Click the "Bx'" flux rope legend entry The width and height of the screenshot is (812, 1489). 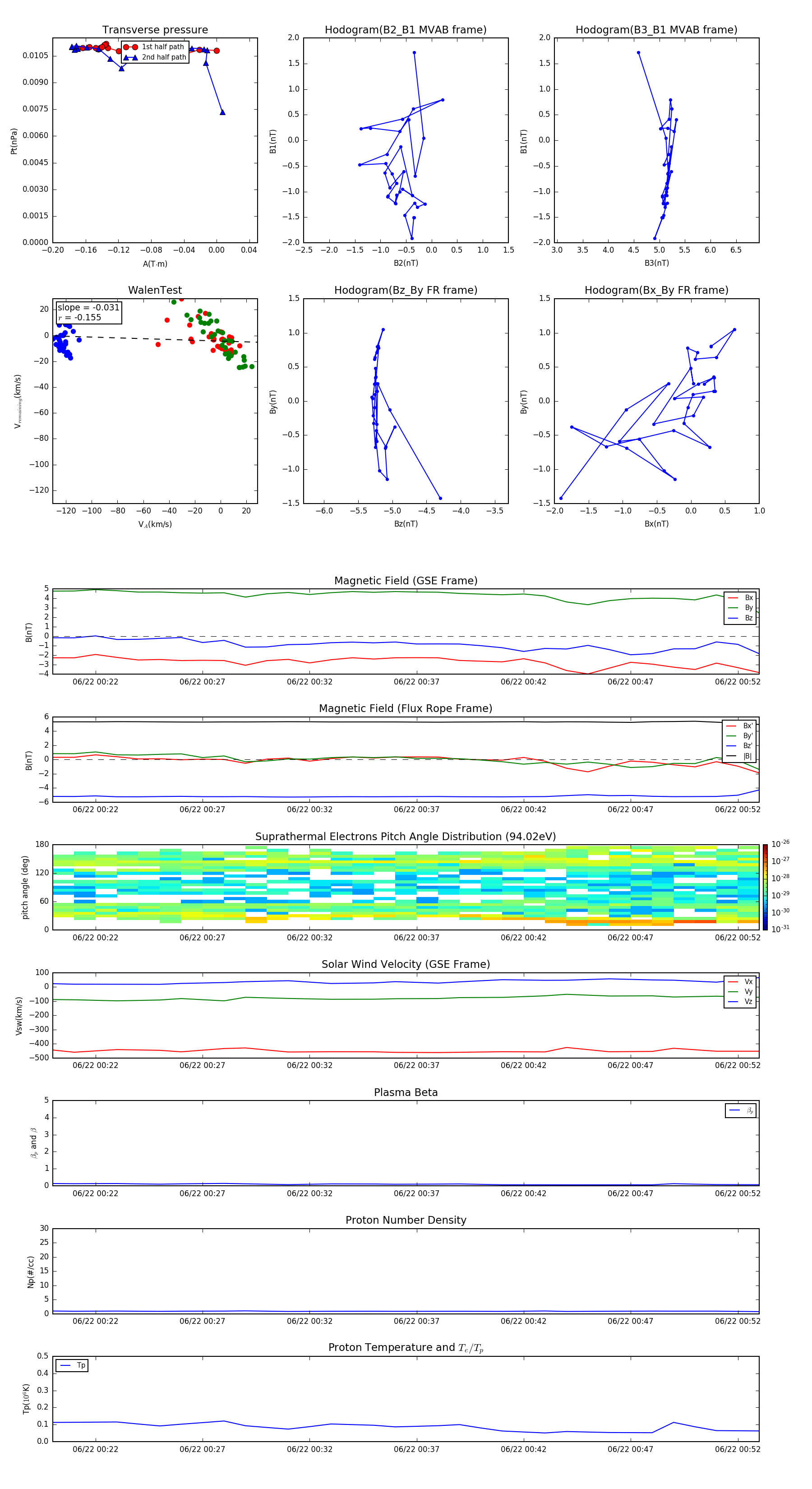point(740,726)
